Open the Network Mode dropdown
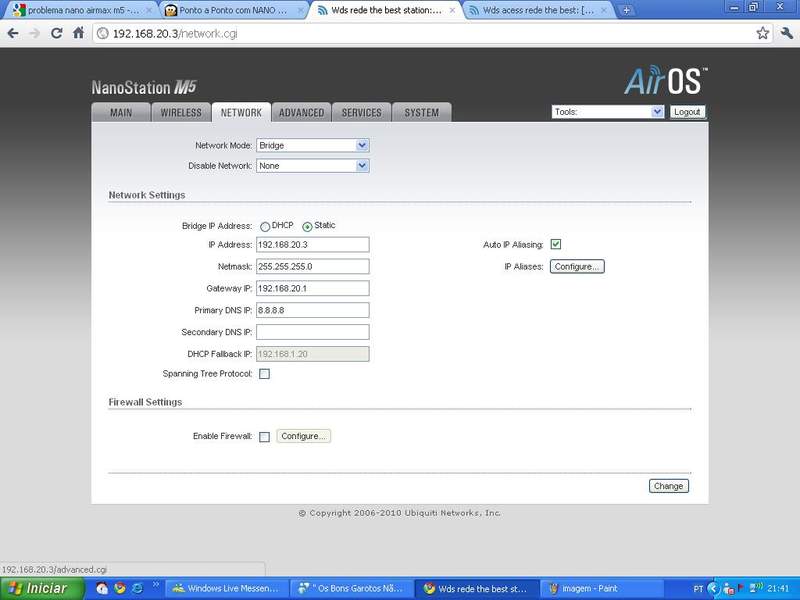 (x=313, y=145)
